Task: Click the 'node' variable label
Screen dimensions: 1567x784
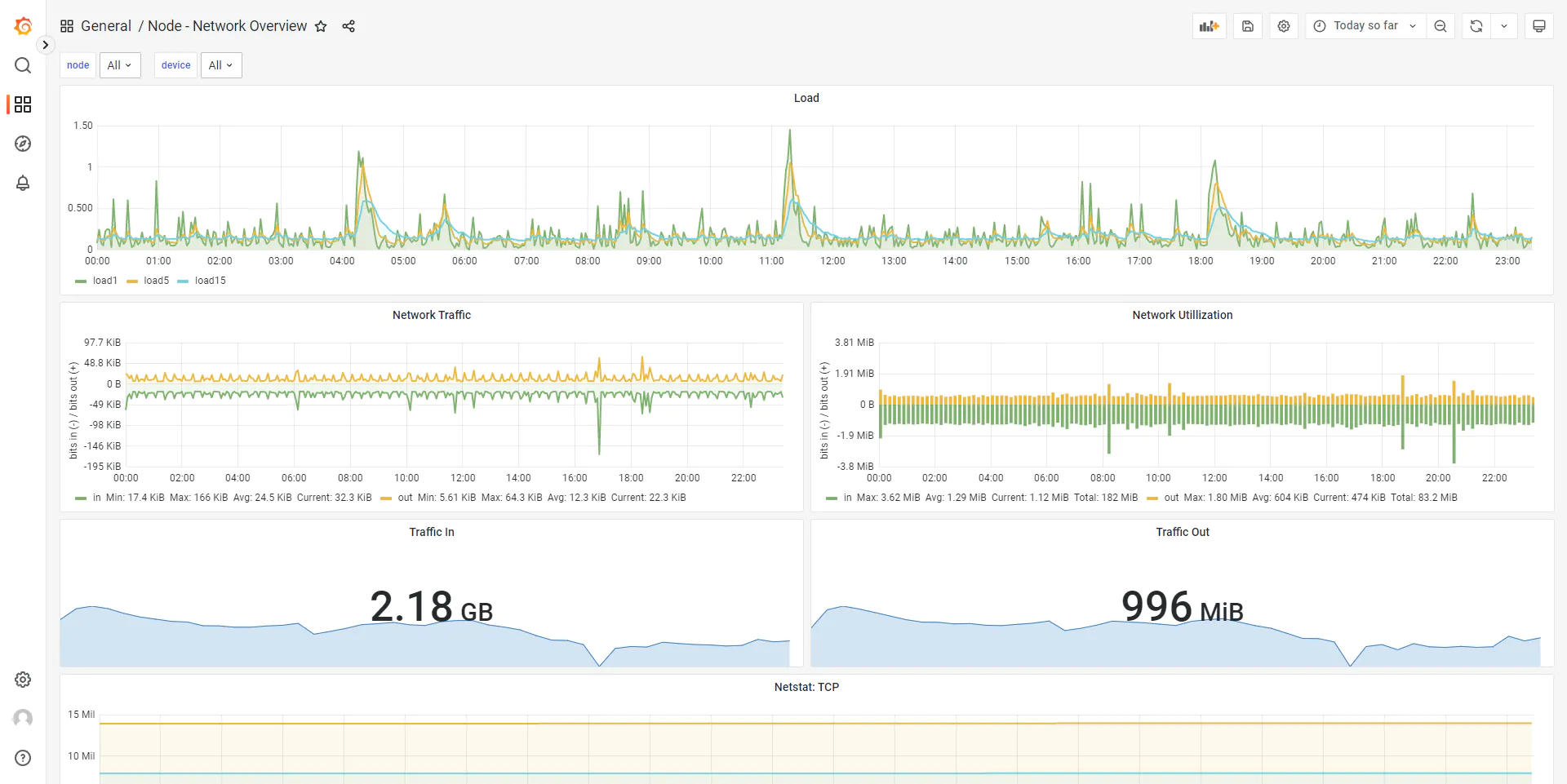Action: (x=78, y=65)
